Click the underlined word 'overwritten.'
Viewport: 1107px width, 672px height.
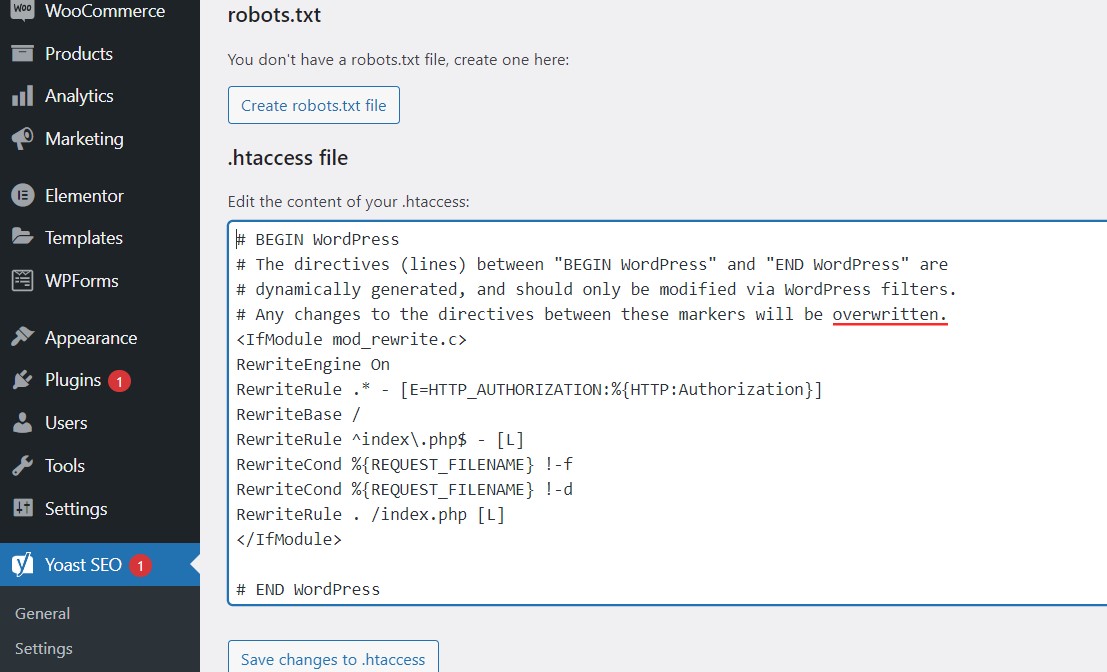pos(890,314)
